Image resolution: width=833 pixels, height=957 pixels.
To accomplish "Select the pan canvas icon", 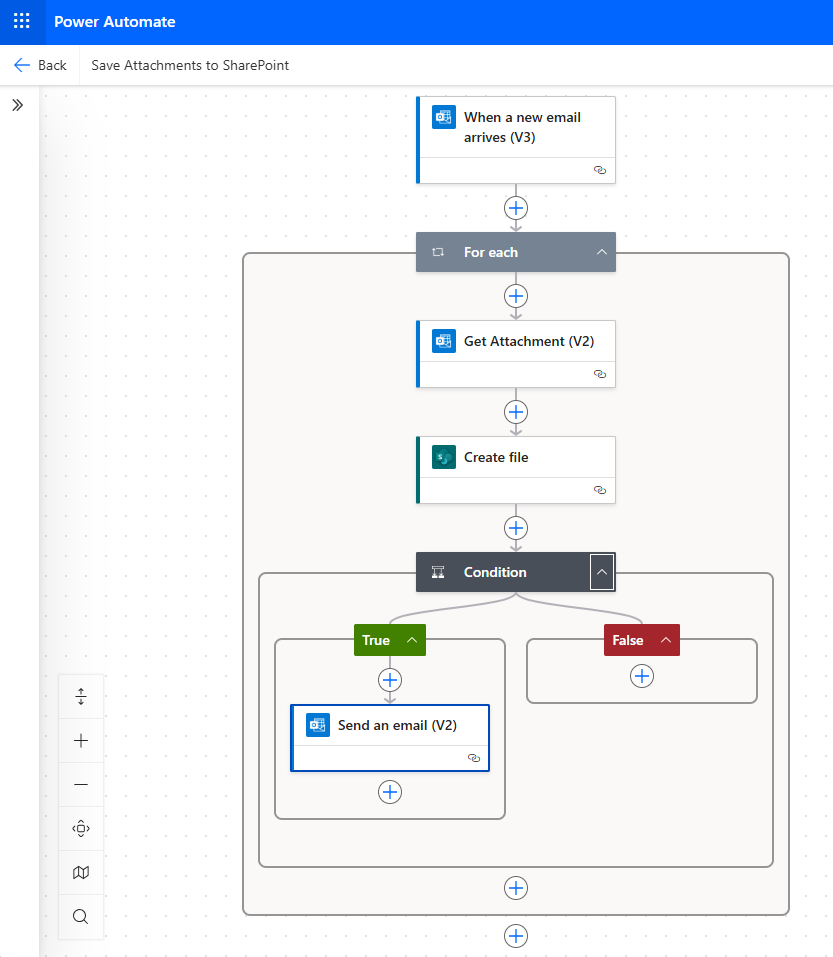I will (80, 828).
